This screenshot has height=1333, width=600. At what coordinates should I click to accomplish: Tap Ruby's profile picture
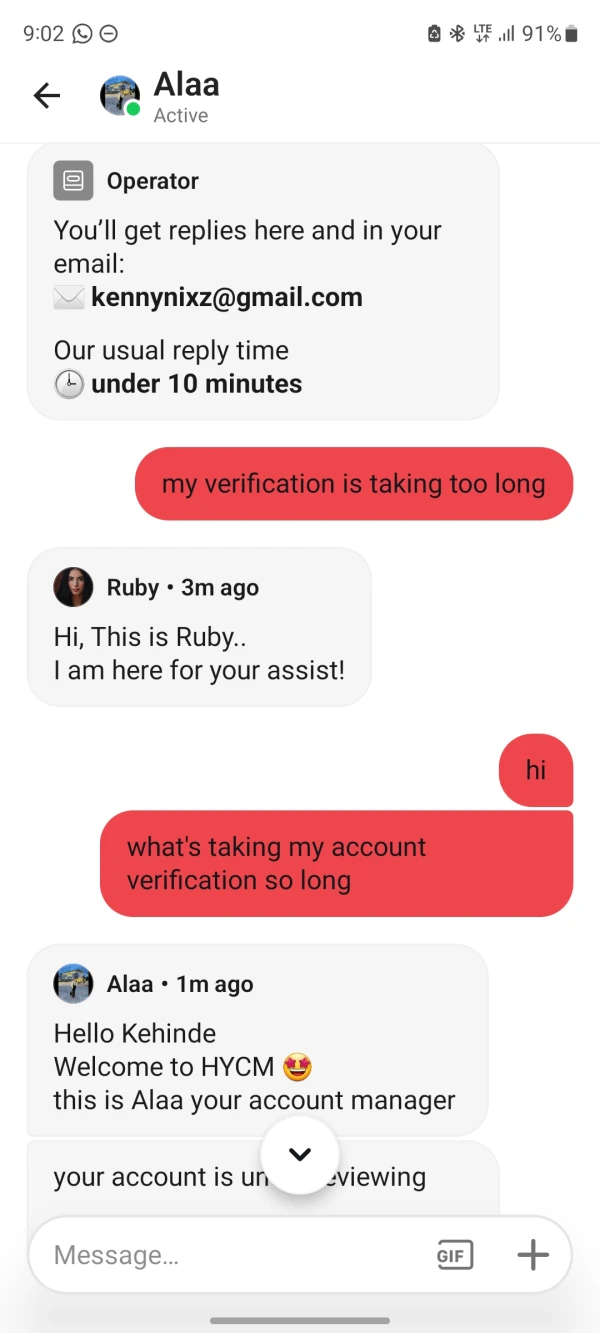(x=73, y=587)
